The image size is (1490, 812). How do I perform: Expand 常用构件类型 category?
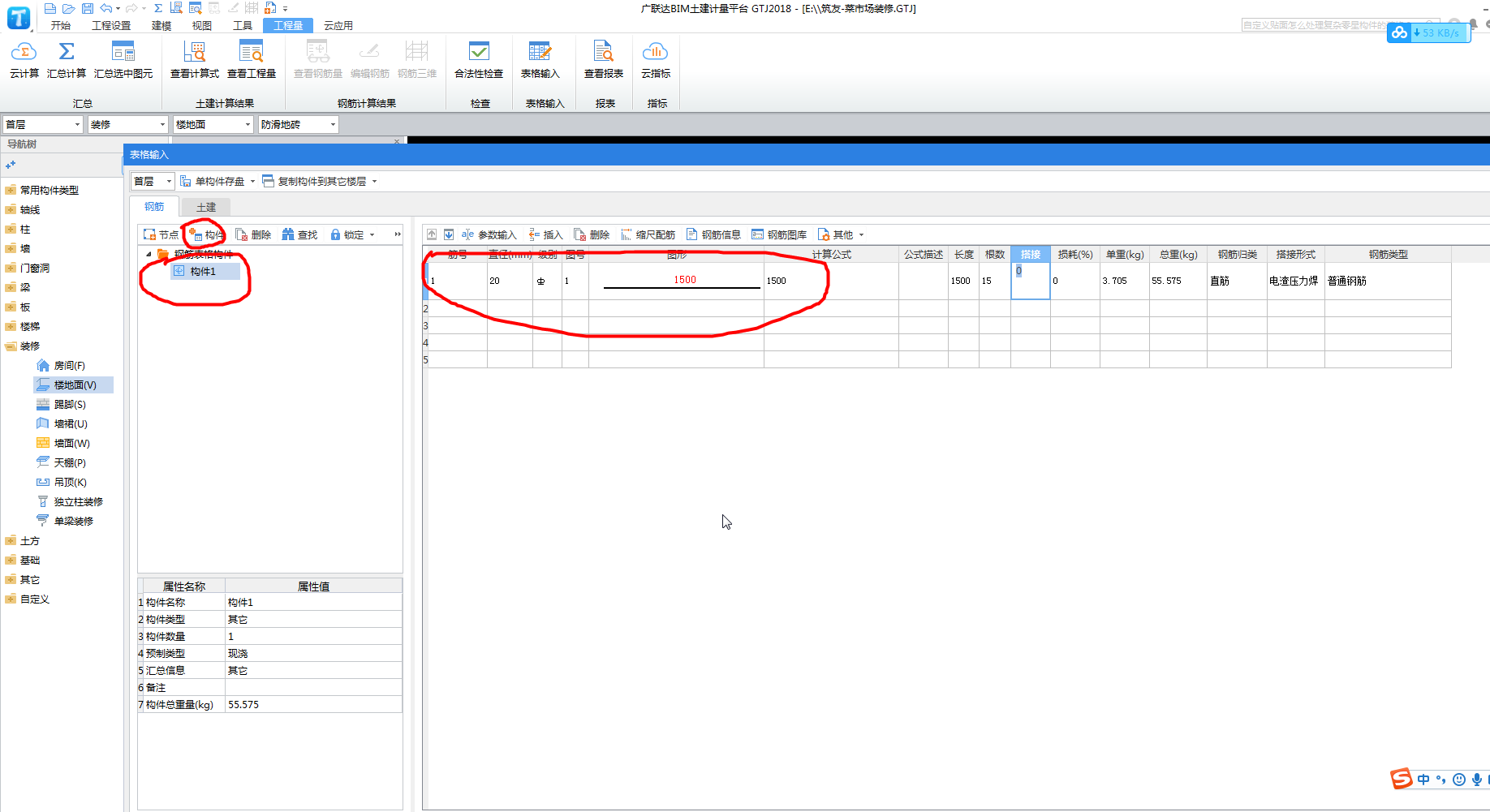pyautogui.click(x=10, y=190)
